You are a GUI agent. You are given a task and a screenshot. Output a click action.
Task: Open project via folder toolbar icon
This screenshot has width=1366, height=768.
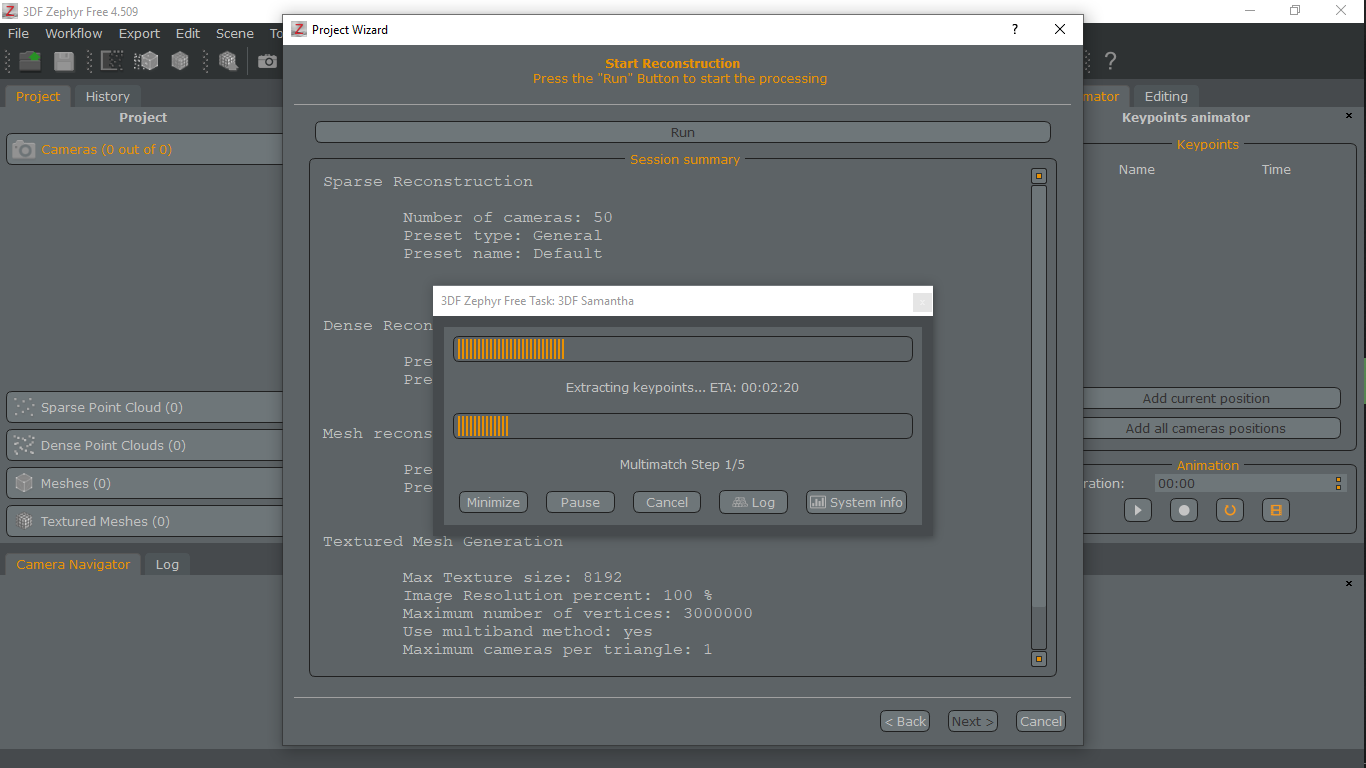click(30, 61)
